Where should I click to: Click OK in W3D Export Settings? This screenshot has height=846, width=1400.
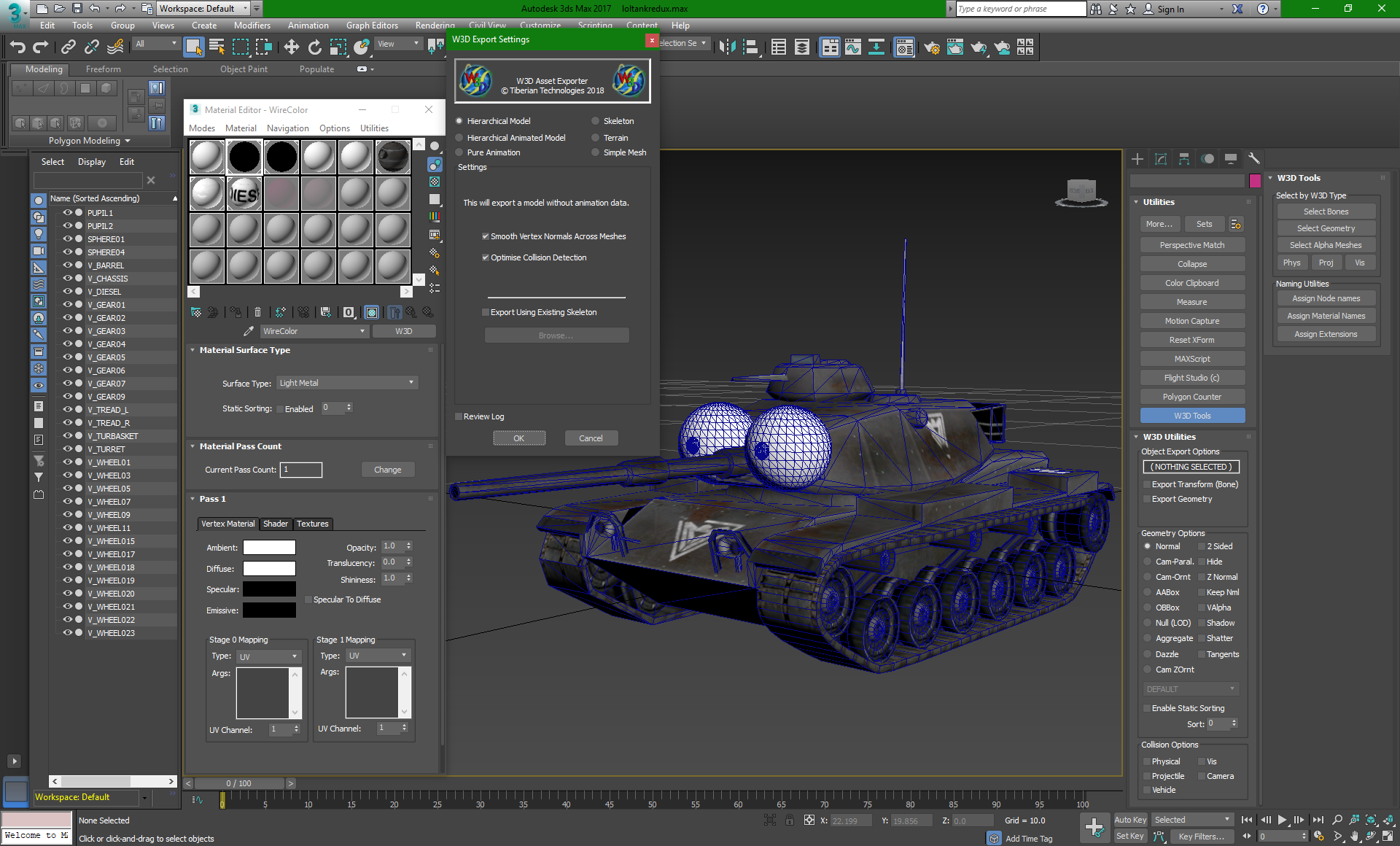point(518,438)
